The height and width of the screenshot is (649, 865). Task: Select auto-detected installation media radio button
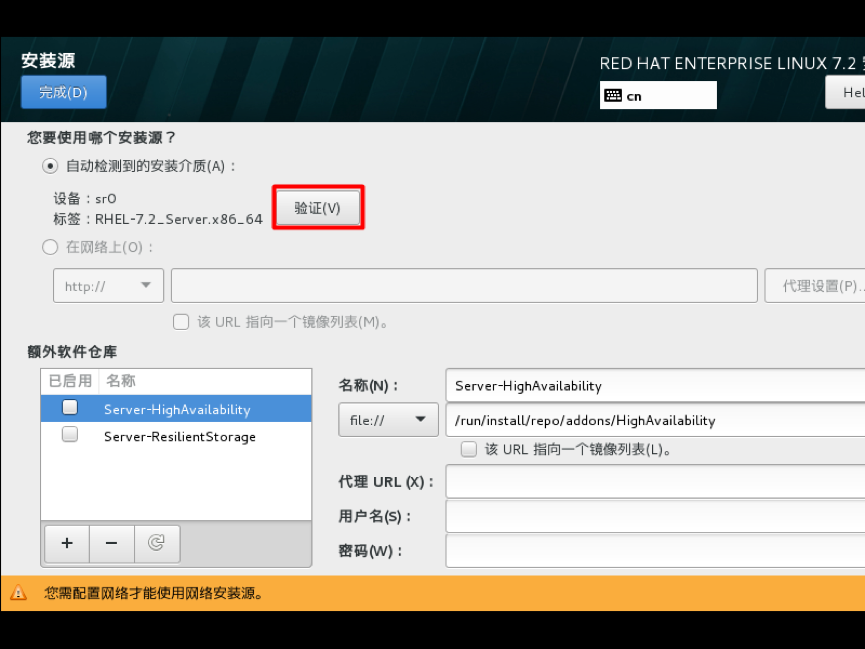click(50, 166)
